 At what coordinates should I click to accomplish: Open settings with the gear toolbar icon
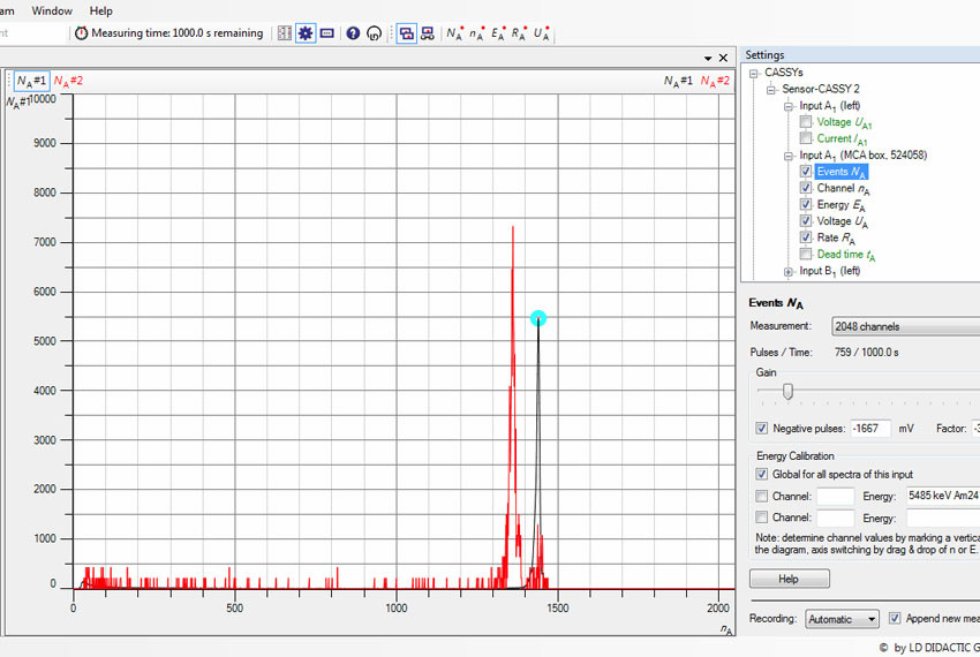point(305,33)
